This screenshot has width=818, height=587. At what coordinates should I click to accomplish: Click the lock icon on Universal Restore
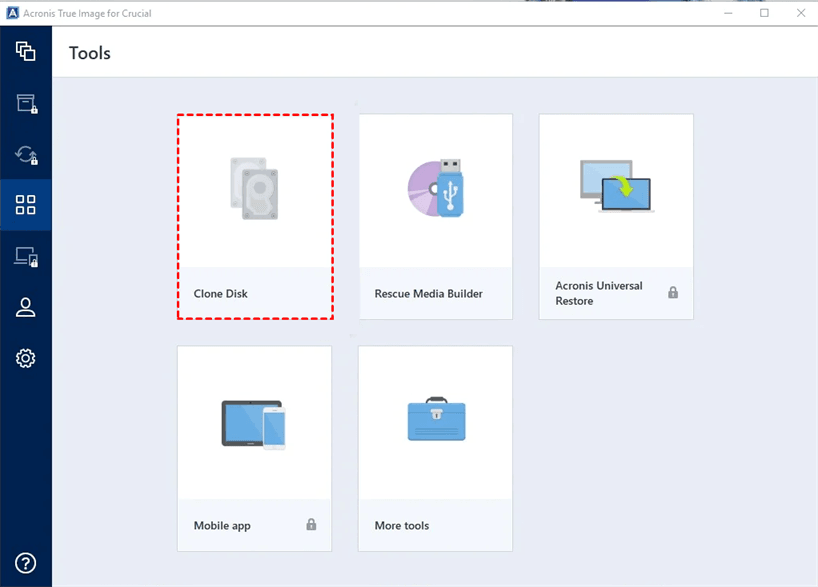click(x=673, y=293)
